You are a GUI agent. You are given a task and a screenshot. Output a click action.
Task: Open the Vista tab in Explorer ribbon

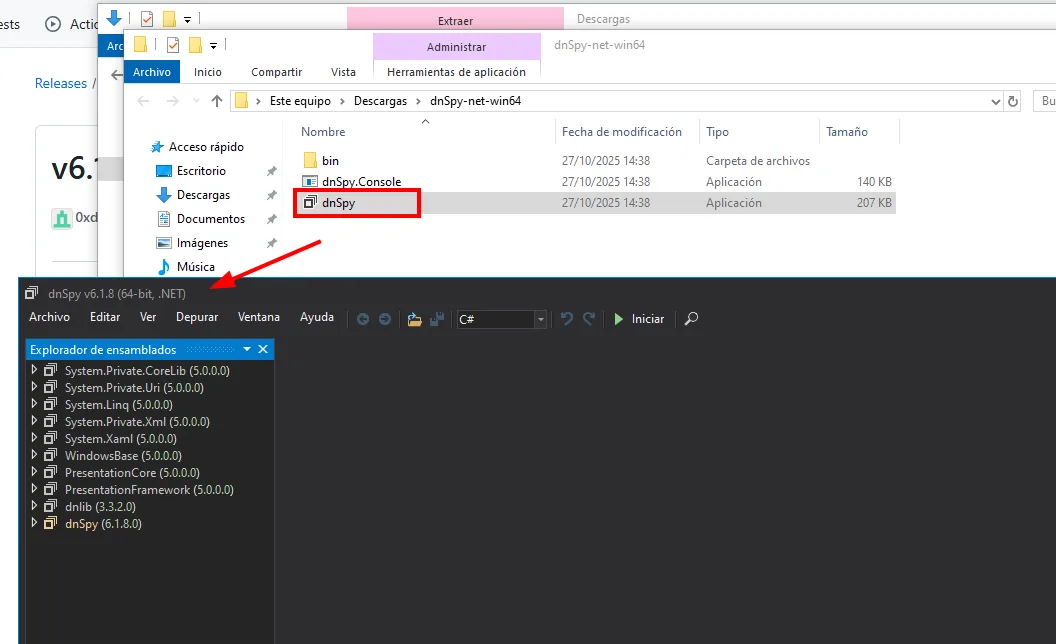tap(343, 71)
